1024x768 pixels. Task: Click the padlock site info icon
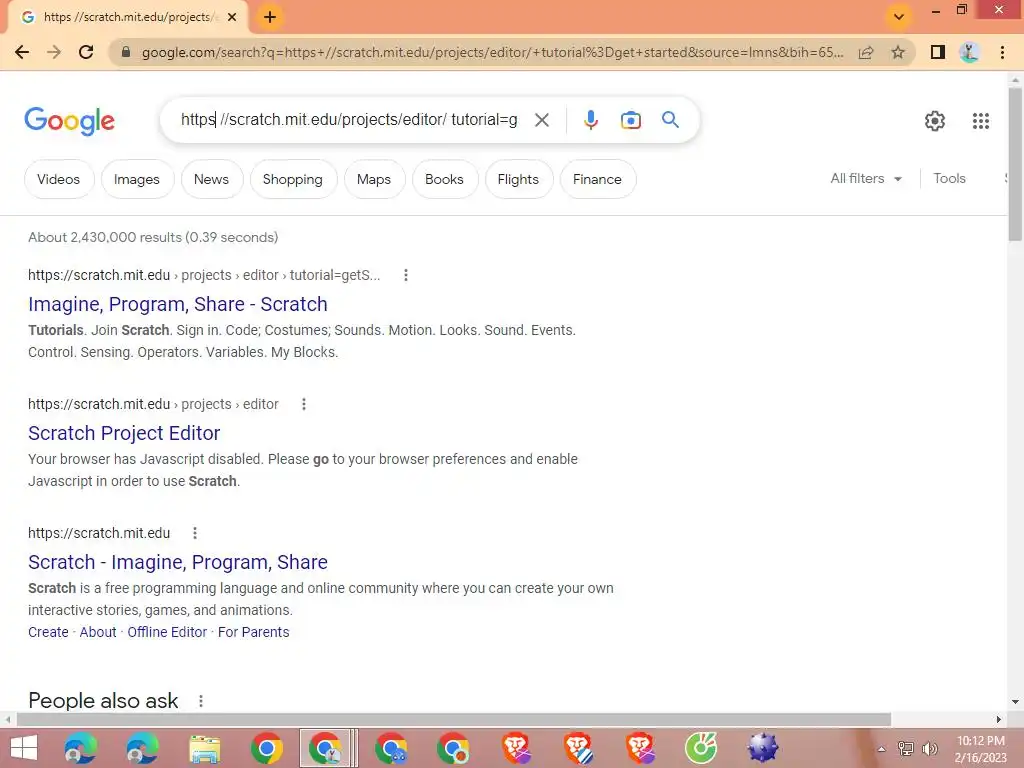126,52
